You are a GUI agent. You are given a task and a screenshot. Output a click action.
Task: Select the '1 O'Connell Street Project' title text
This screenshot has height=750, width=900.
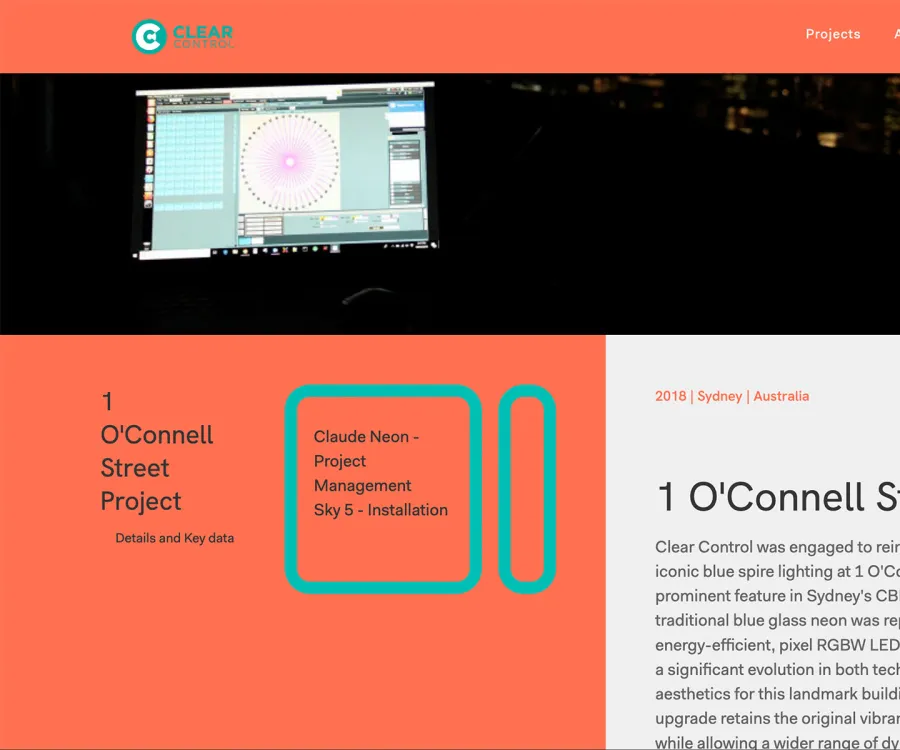[157, 451]
